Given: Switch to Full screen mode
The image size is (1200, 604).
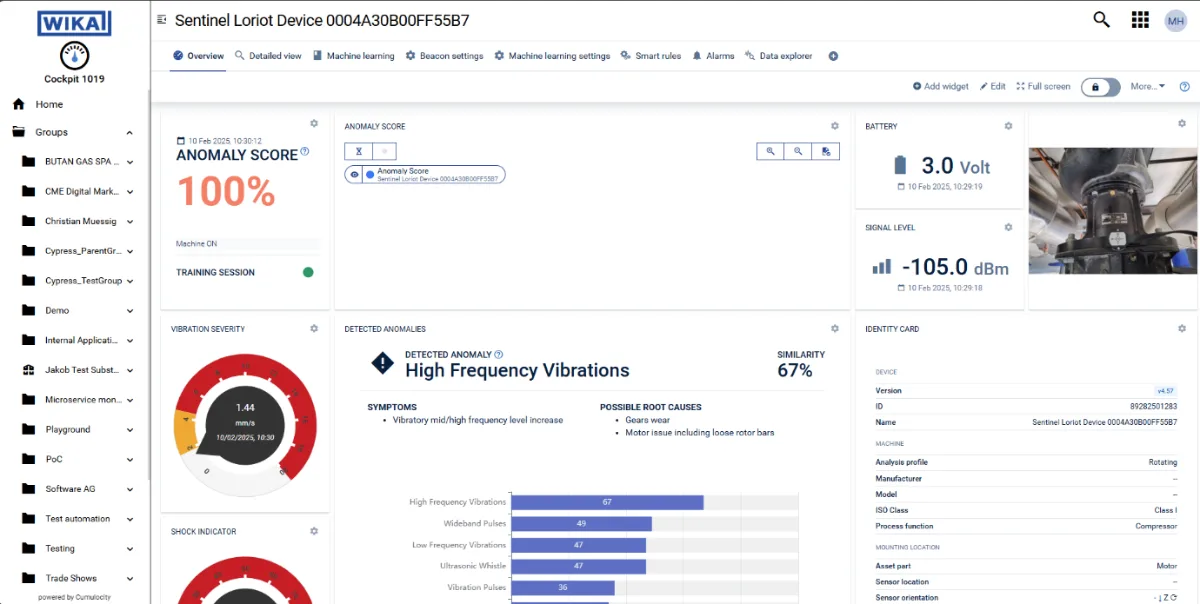Looking at the screenshot, I should tap(1044, 87).
